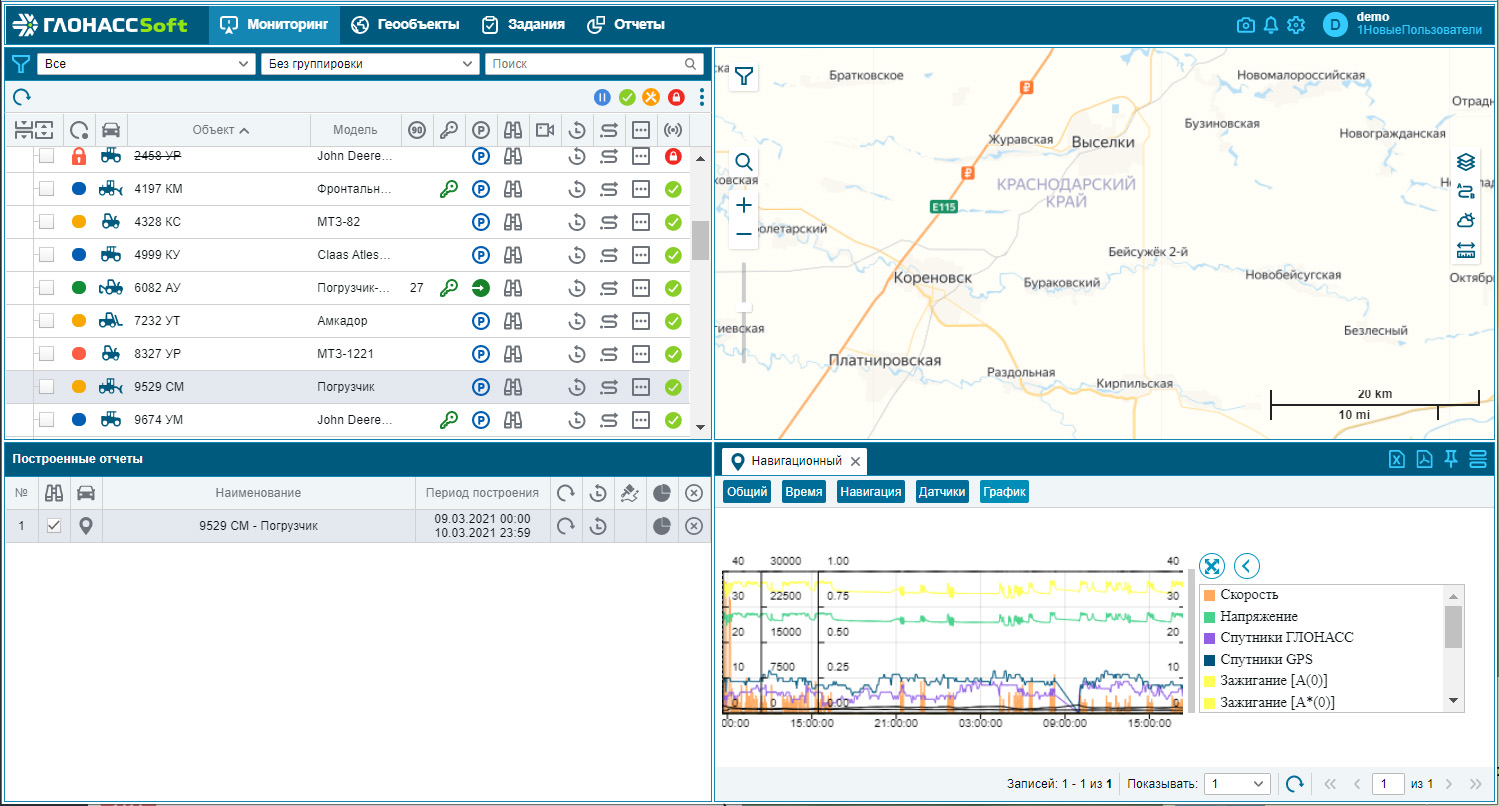Expand the 'Все' filter dropdown
1499x806 pixels.
[x=146, y=64]
